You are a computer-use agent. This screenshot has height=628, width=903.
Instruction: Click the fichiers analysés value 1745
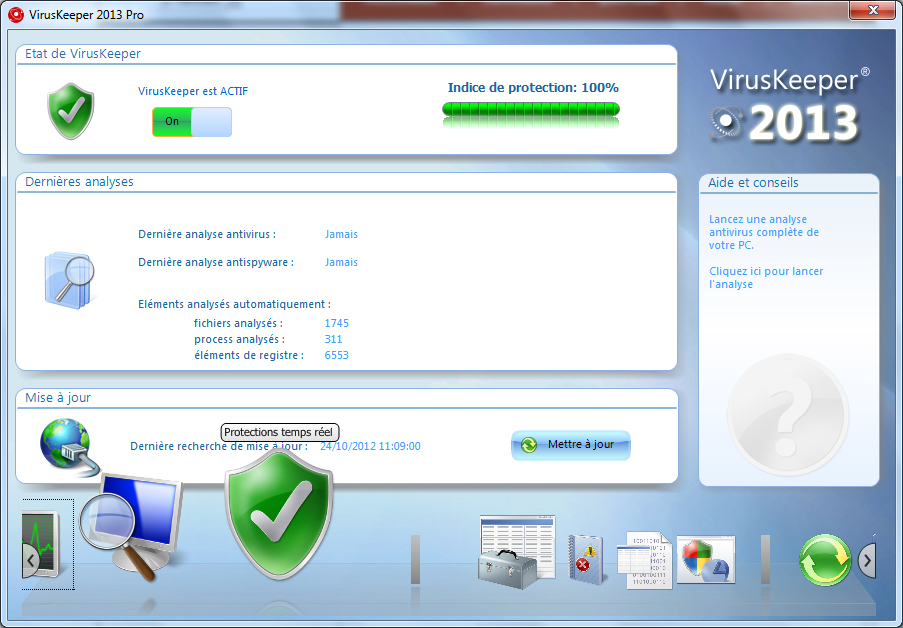(x=337, y=323)
